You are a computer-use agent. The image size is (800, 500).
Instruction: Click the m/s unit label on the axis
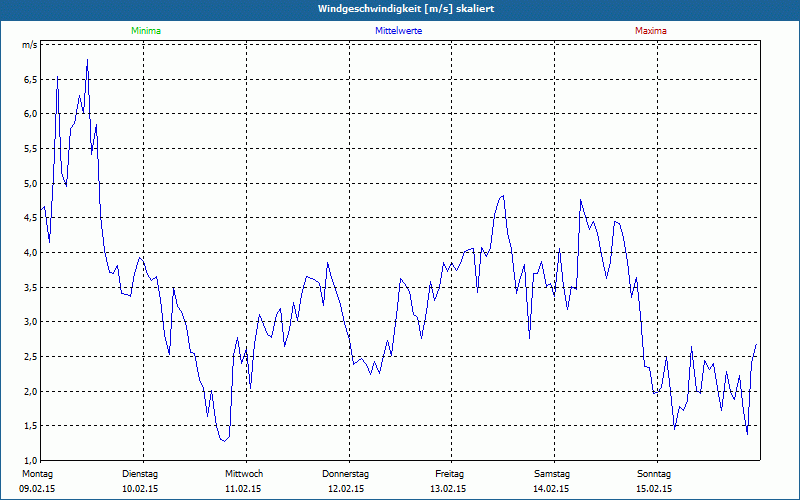[29, 45]
